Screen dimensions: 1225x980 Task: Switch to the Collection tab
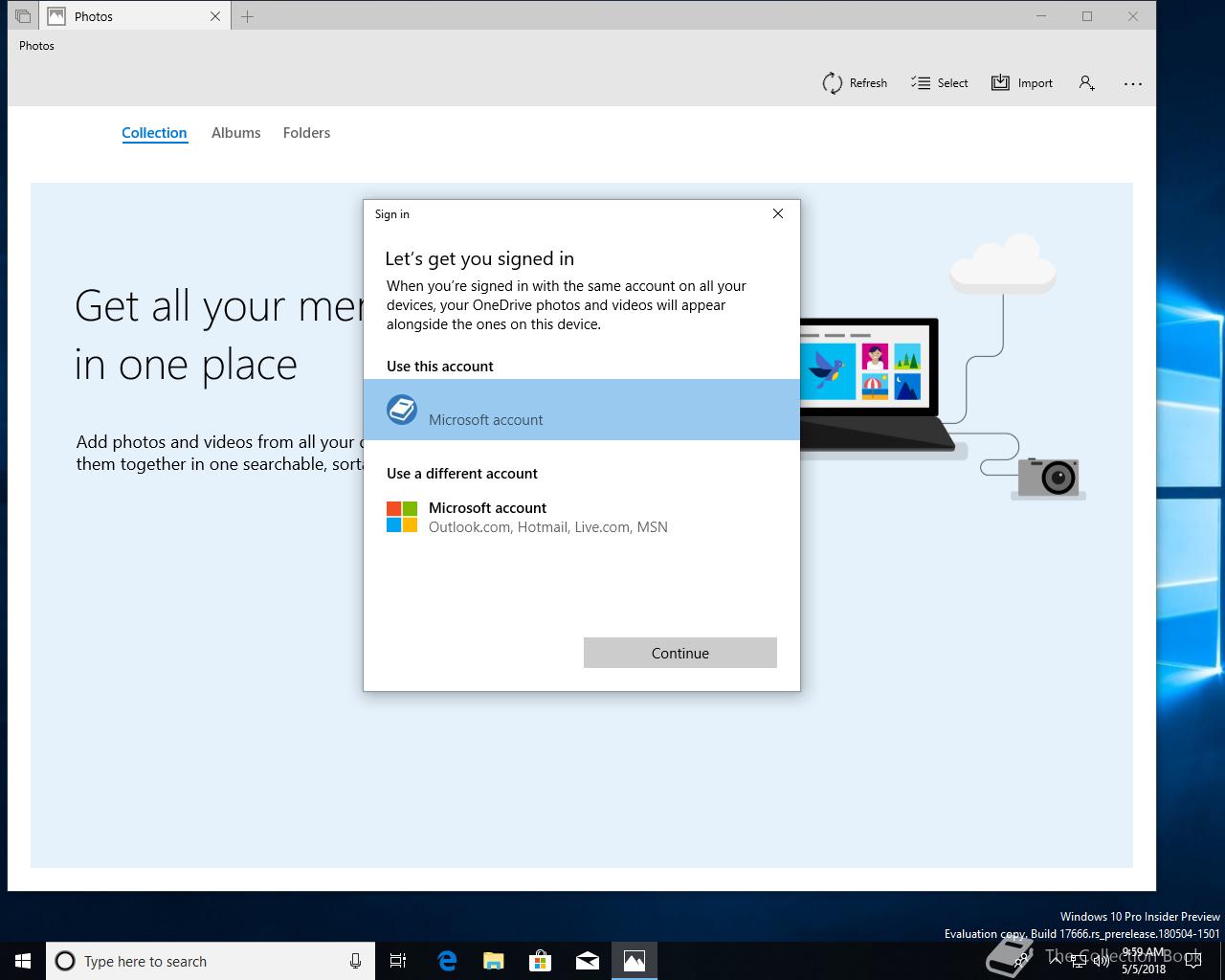(x=154, y=133)
